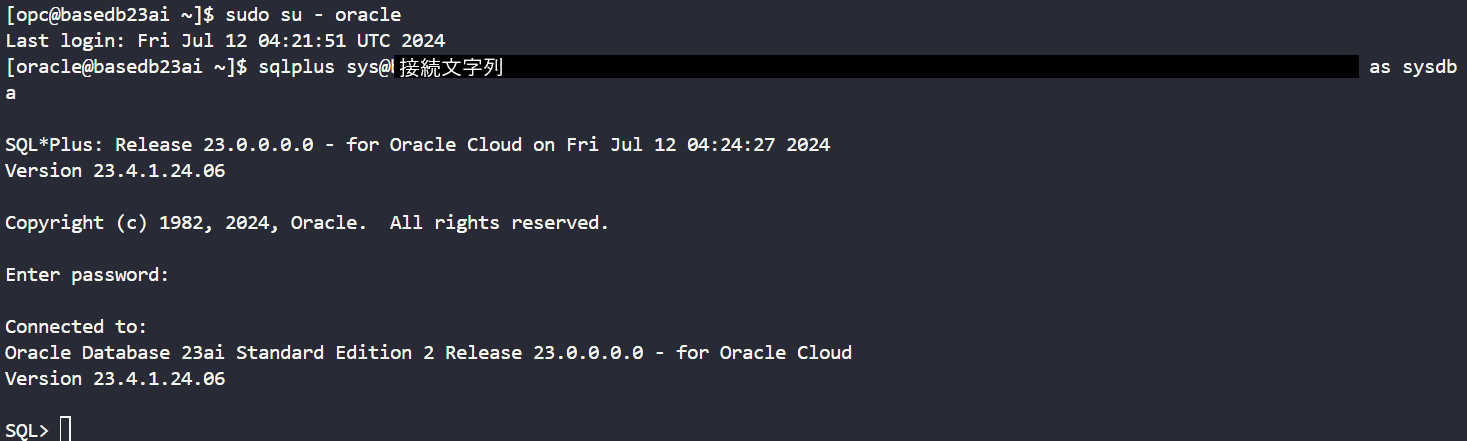This screenshot has height=441, width=1467.
Task: Click the black redacted connection string bar
Action: coord(930,67)
